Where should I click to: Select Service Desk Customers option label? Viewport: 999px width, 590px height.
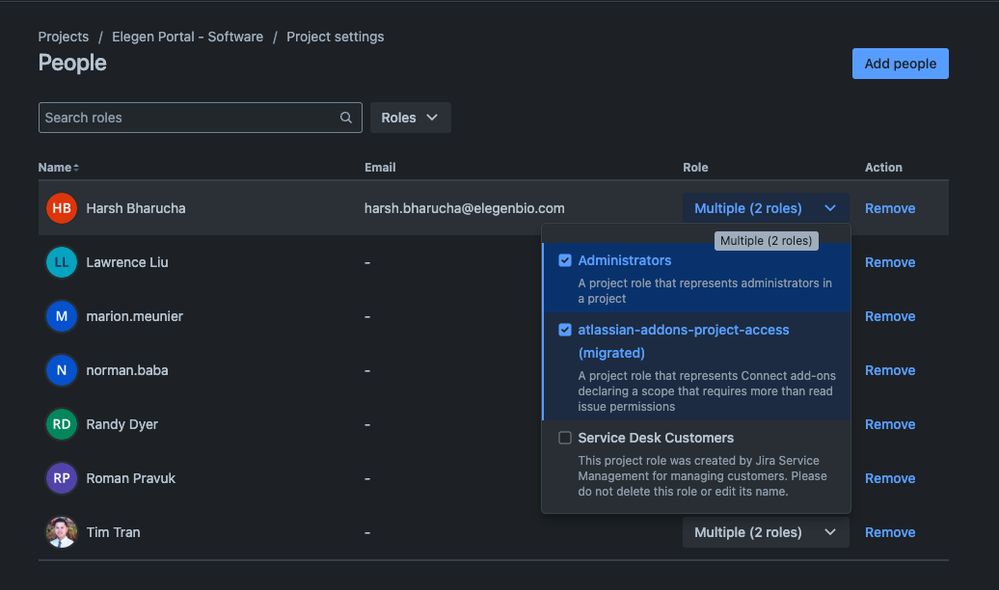pyautogui.click(x=656, y=438)
